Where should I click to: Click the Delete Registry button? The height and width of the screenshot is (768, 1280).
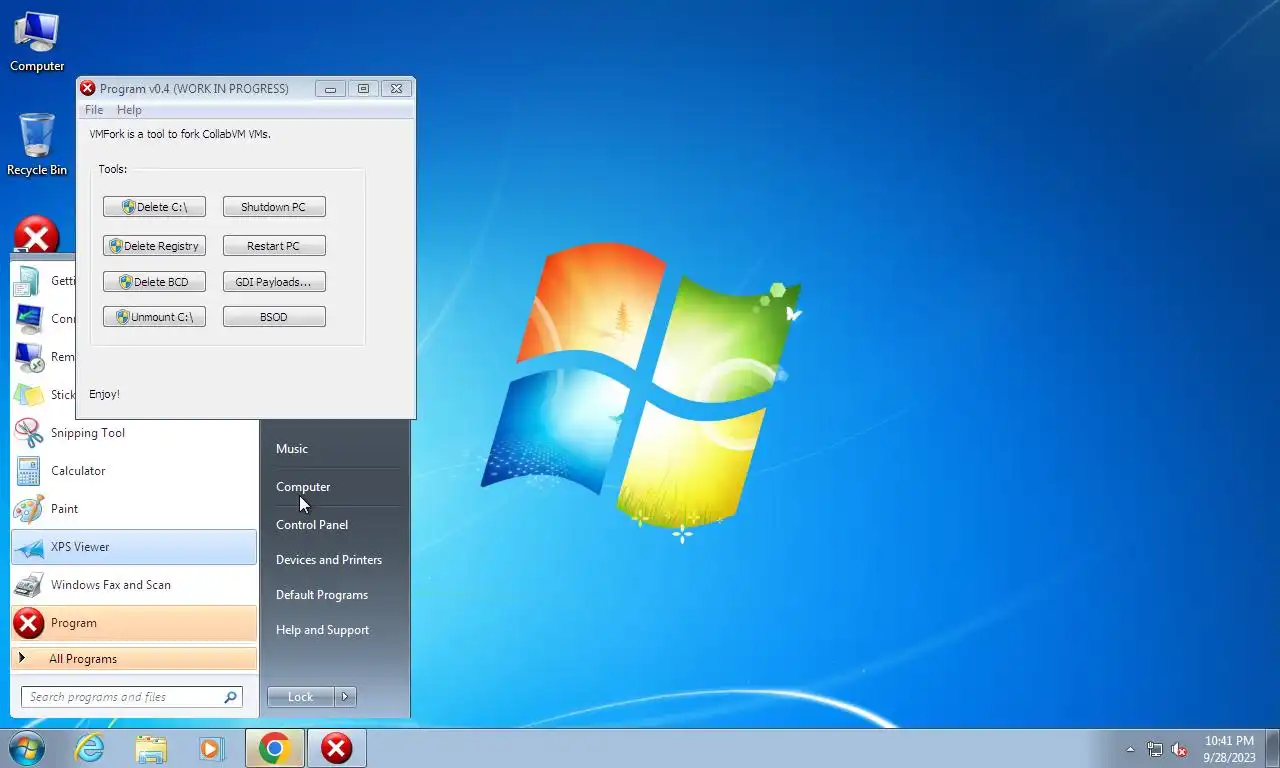pos(154,246)
